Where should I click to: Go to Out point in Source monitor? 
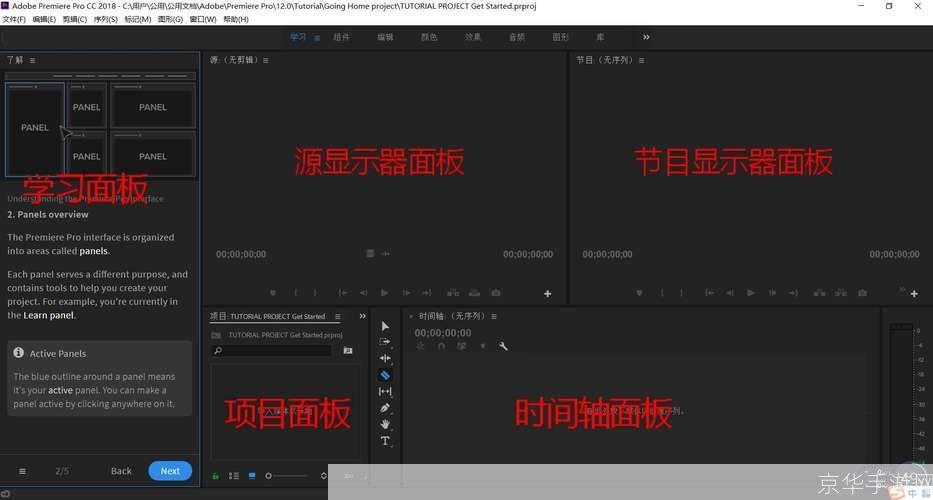pos(427,293)
